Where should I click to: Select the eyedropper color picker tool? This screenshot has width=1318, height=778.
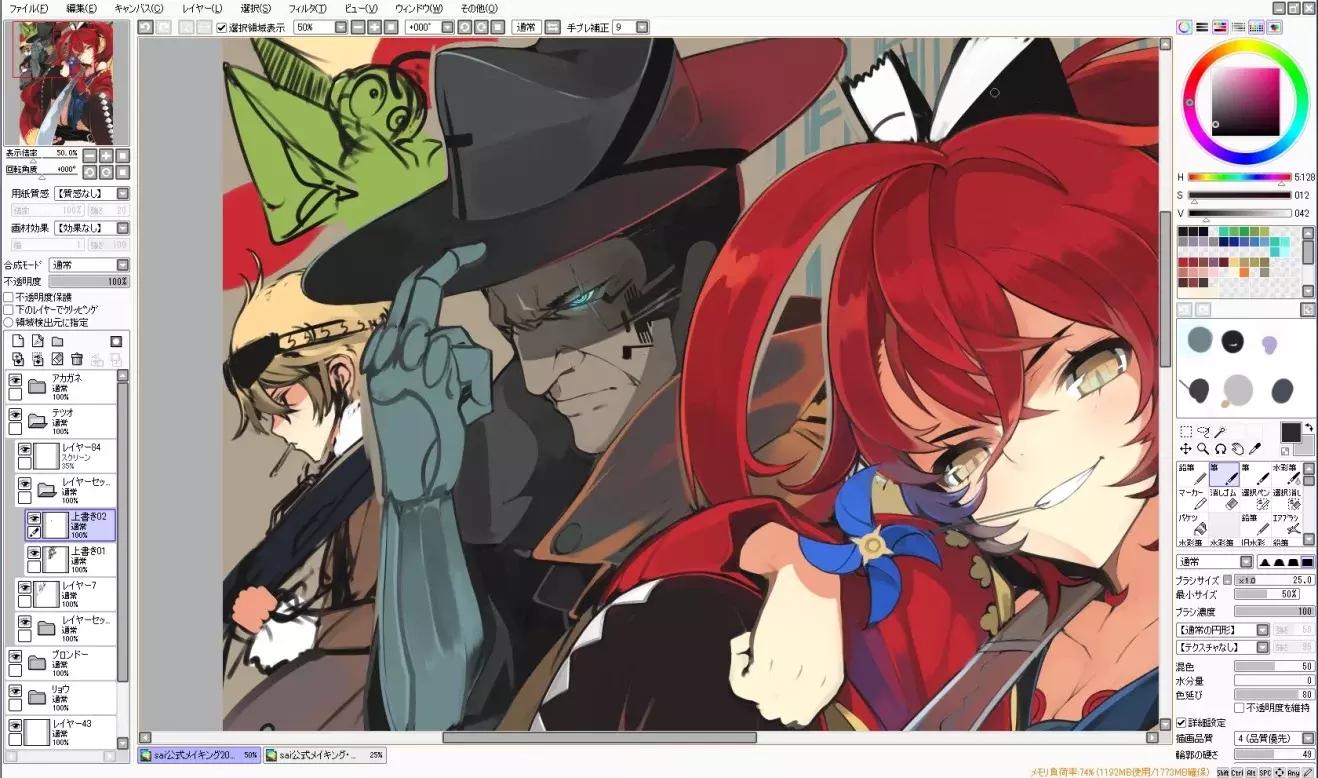[1256, 449]
